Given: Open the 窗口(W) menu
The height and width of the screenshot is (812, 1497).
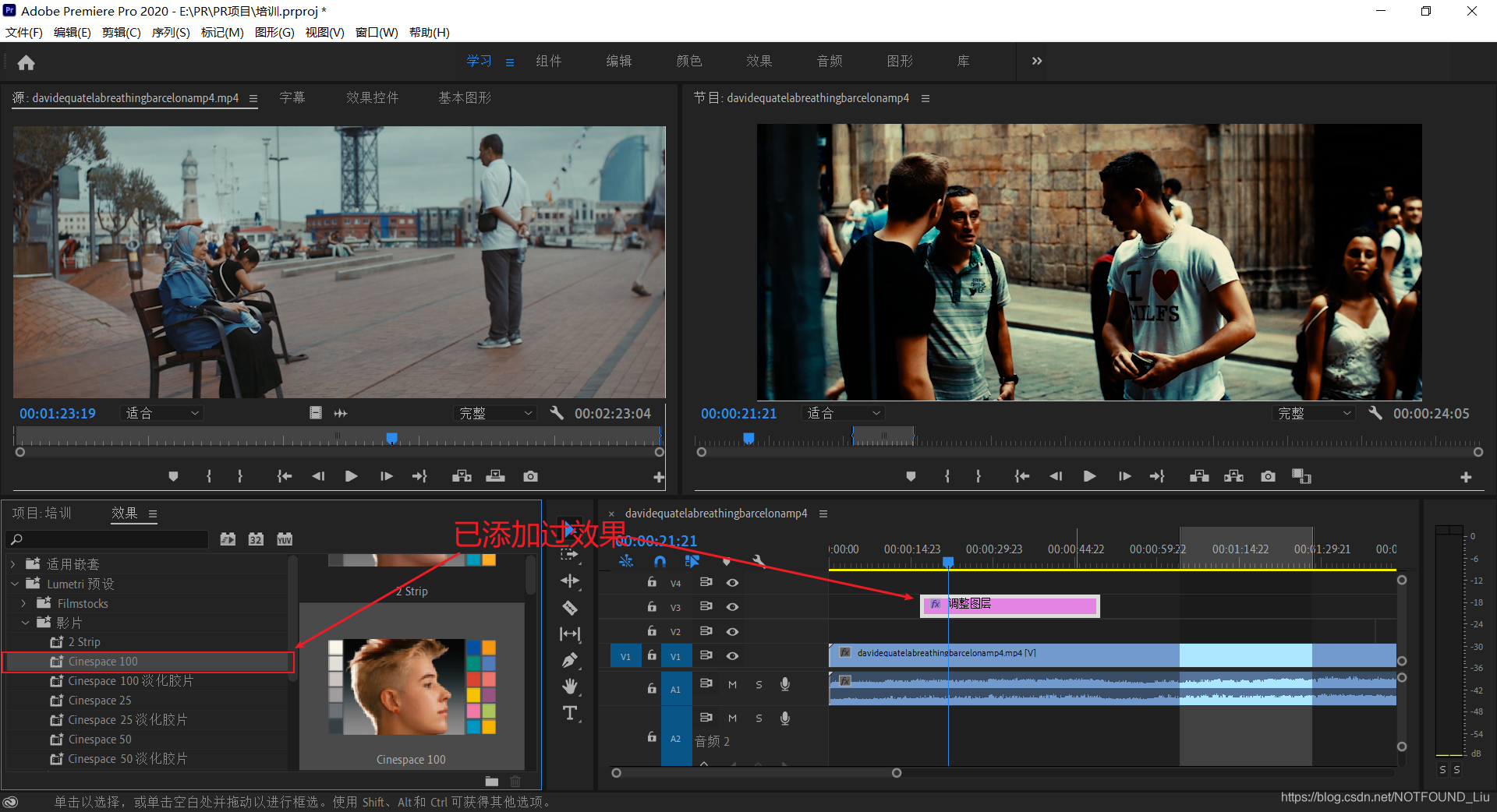Looking at the screenshot, I should coord(377,33).
